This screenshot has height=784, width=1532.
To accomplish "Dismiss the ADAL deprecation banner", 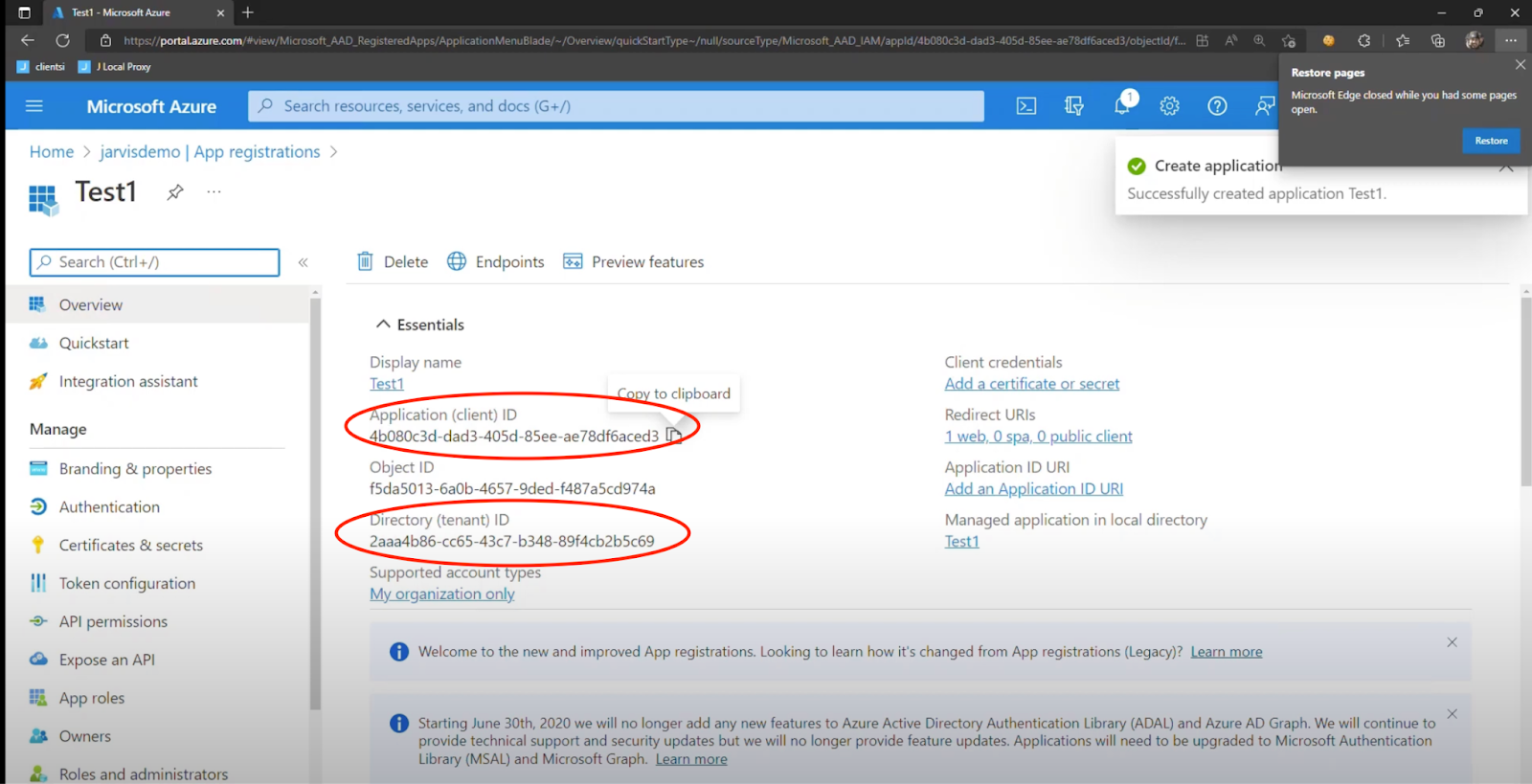I will pyautogui.click(x=1452, y=714).
